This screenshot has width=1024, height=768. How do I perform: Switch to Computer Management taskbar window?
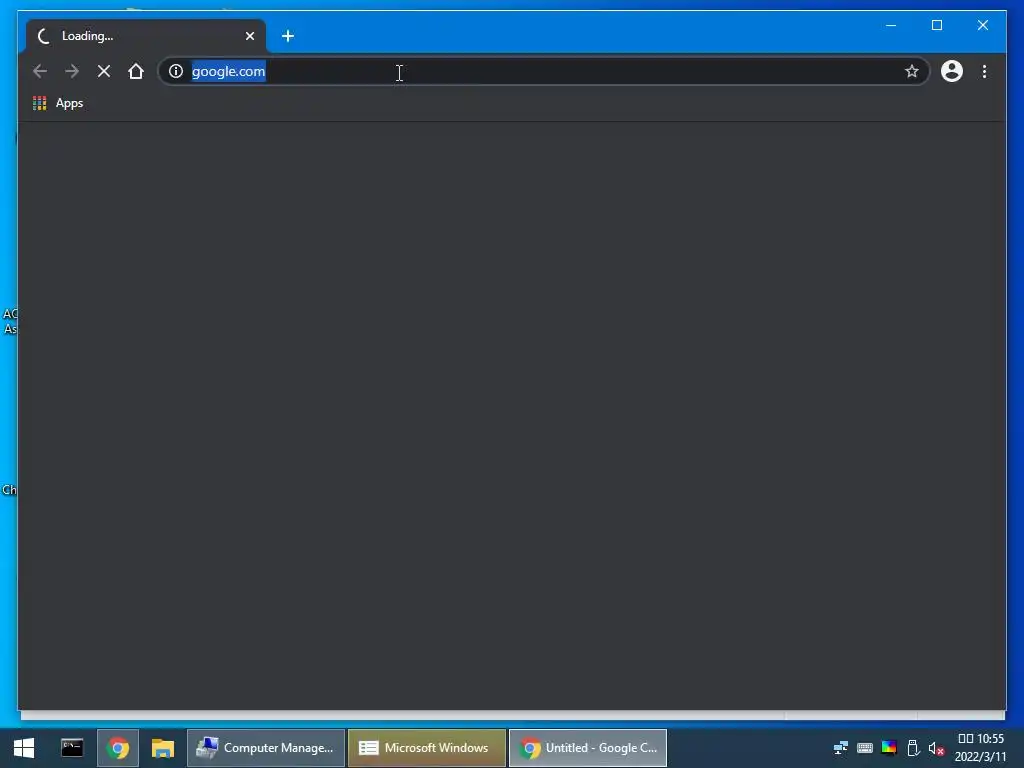(266, 748)
